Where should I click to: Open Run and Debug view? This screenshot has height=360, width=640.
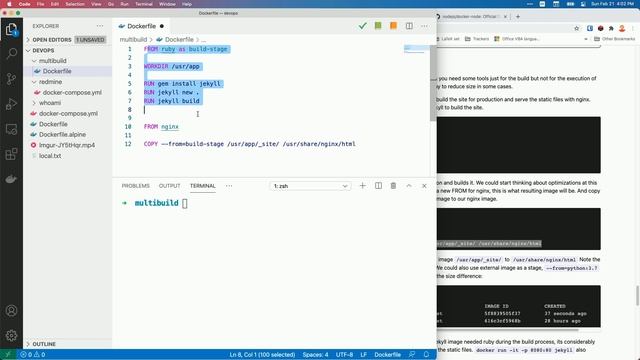[x=11, y=104]
